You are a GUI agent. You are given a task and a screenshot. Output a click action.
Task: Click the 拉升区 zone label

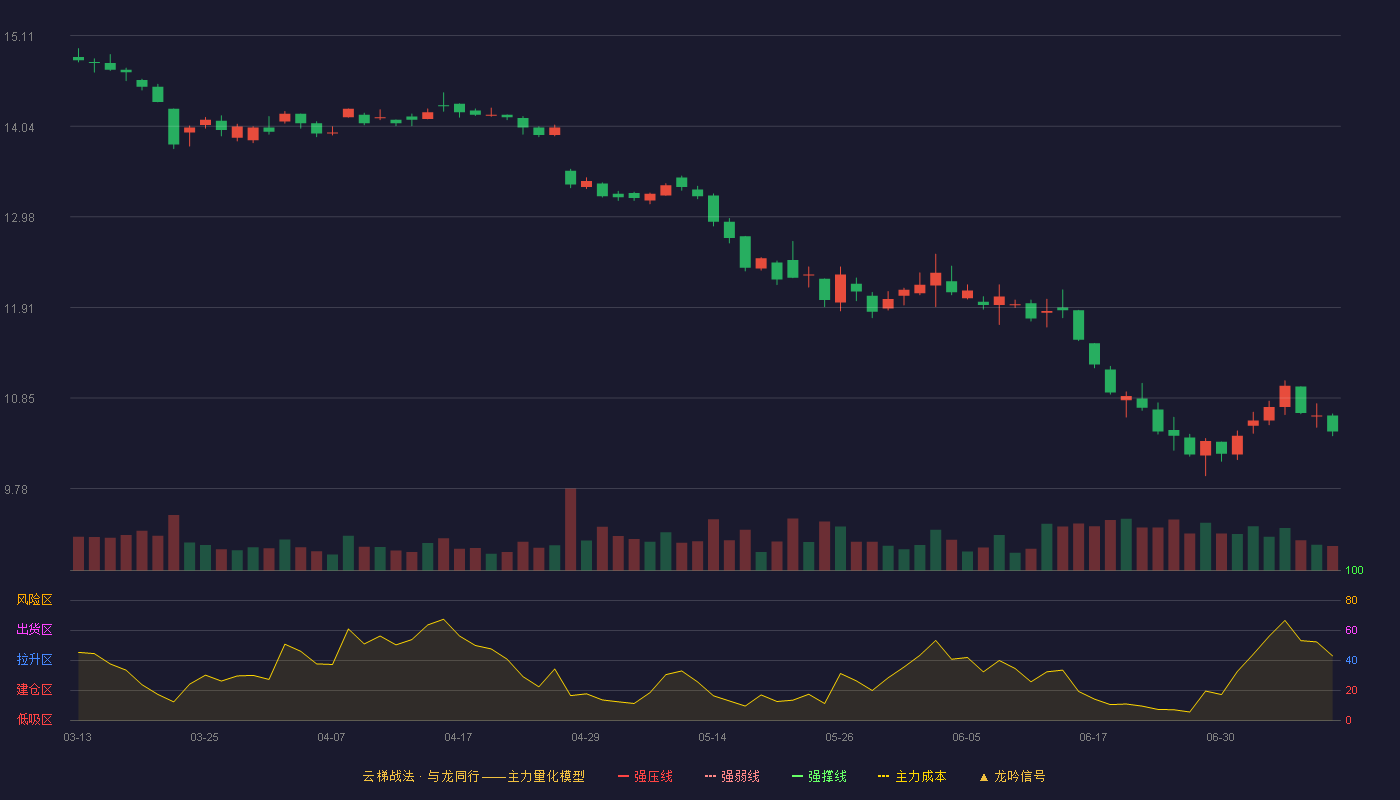click(34, 660)
